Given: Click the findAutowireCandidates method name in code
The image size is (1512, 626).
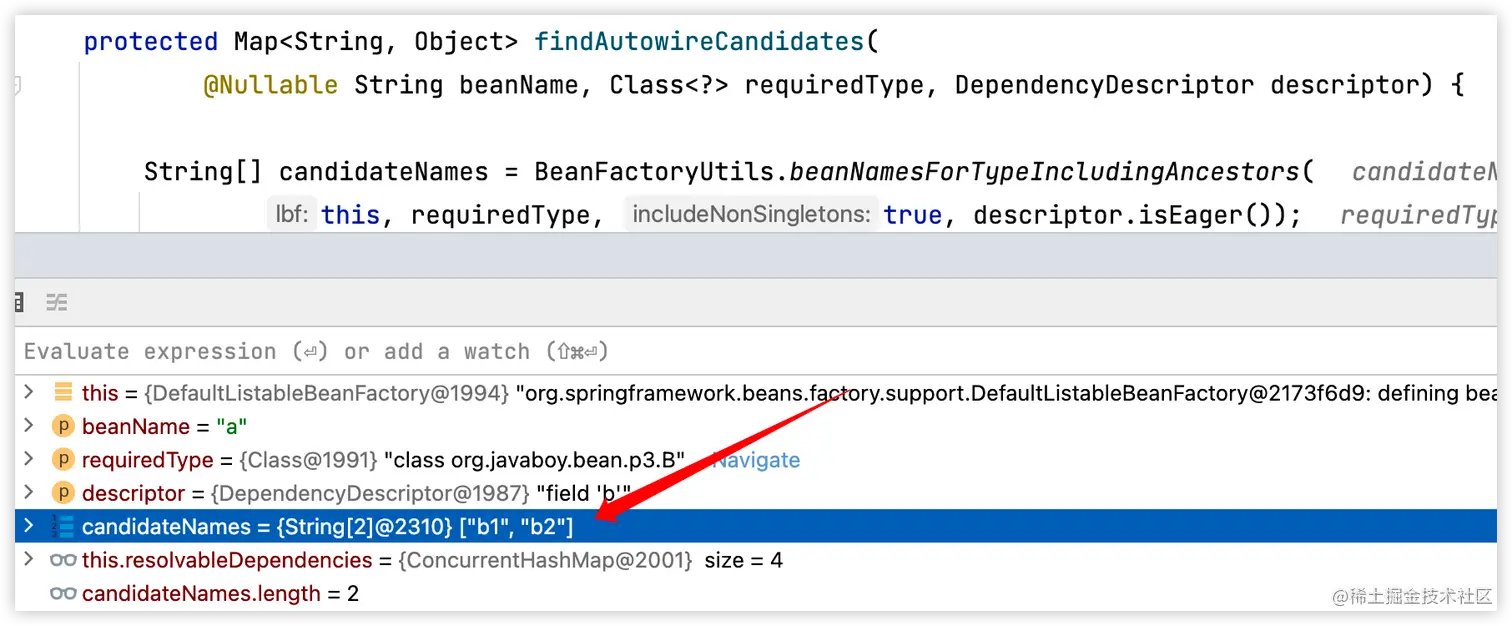Looking at the screenshot, I should click(x=698, y=41).
